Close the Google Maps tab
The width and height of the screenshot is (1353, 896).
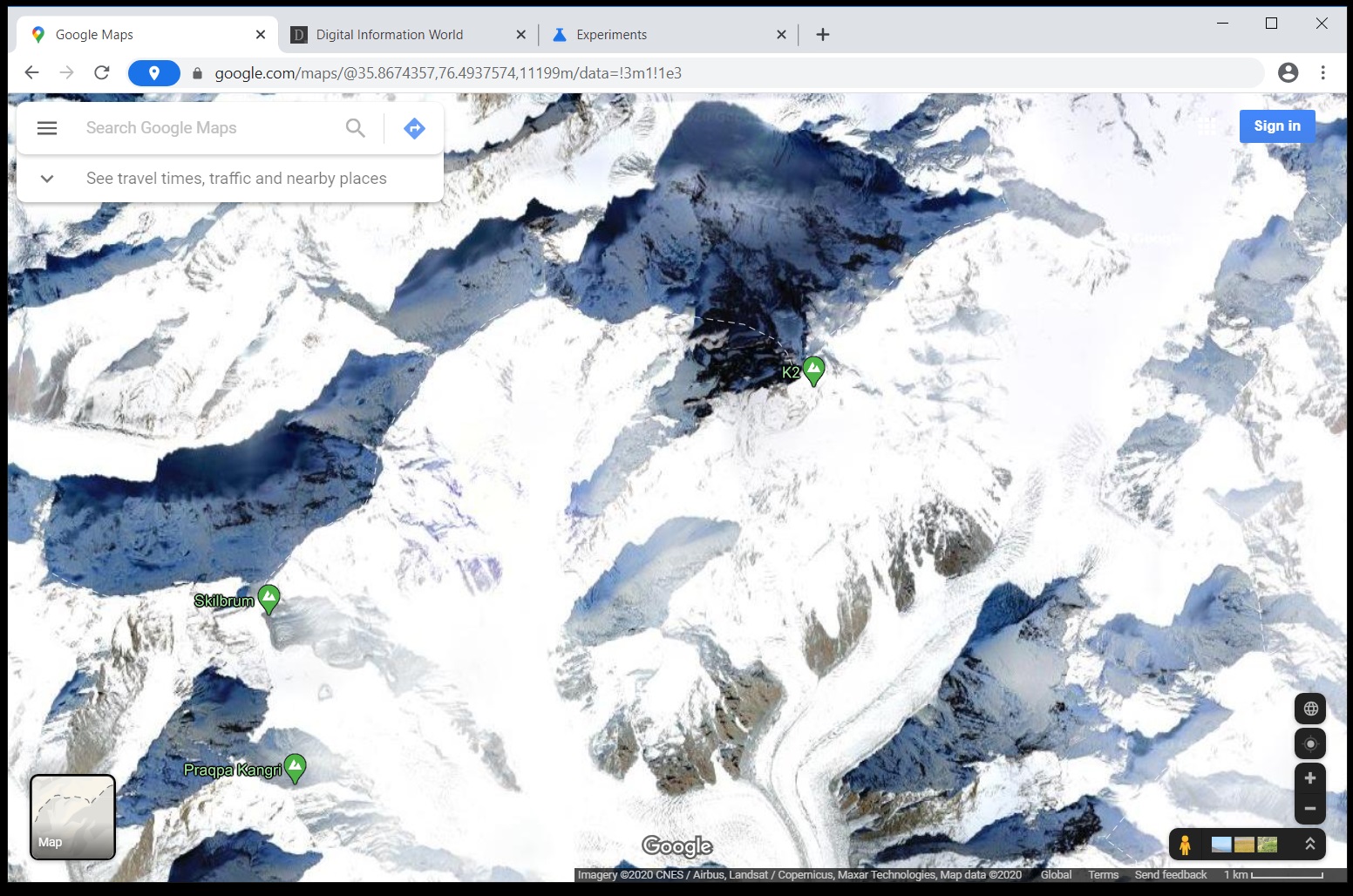click(261, 35)
